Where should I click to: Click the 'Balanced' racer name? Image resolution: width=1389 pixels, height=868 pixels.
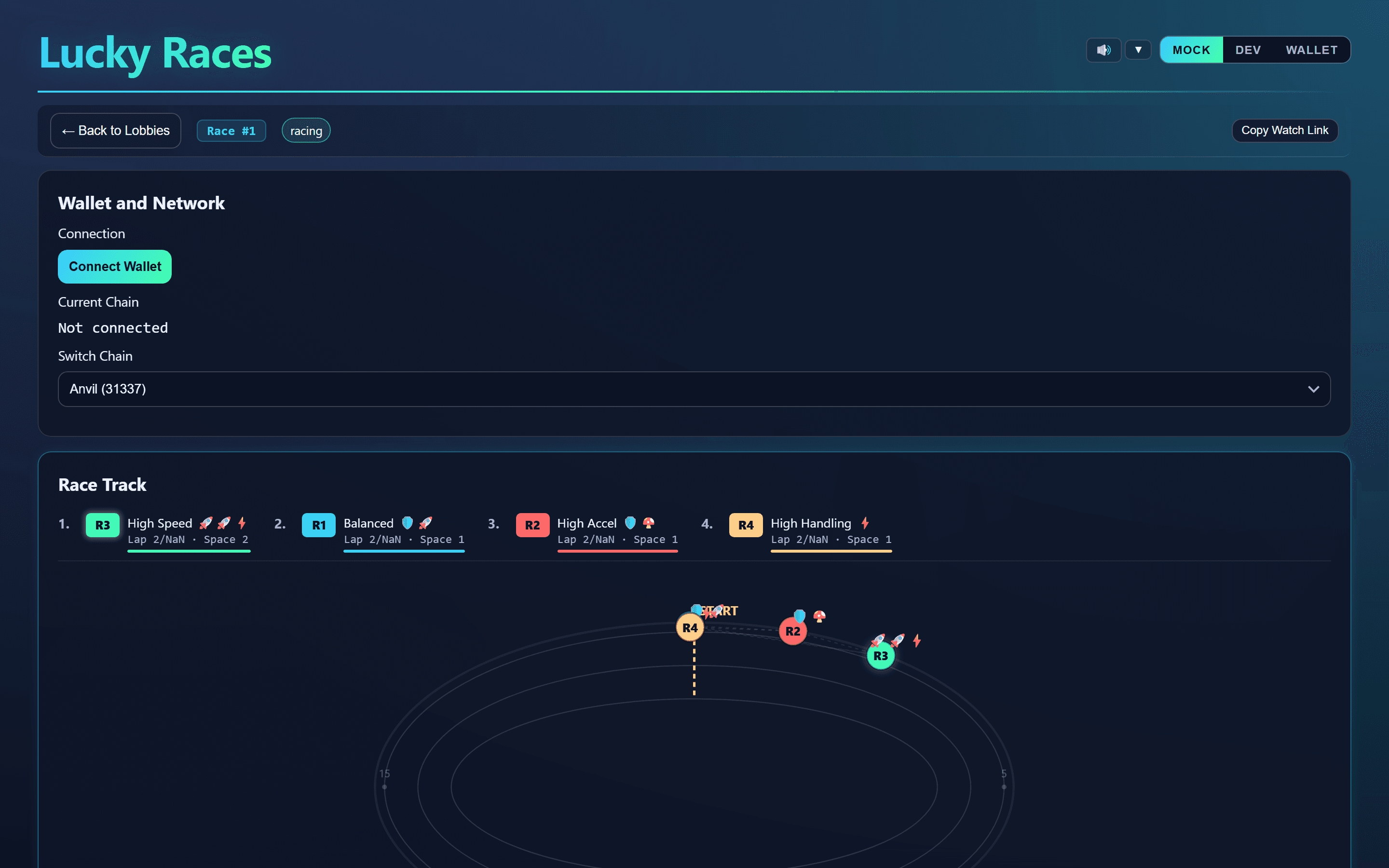[368, 523]
